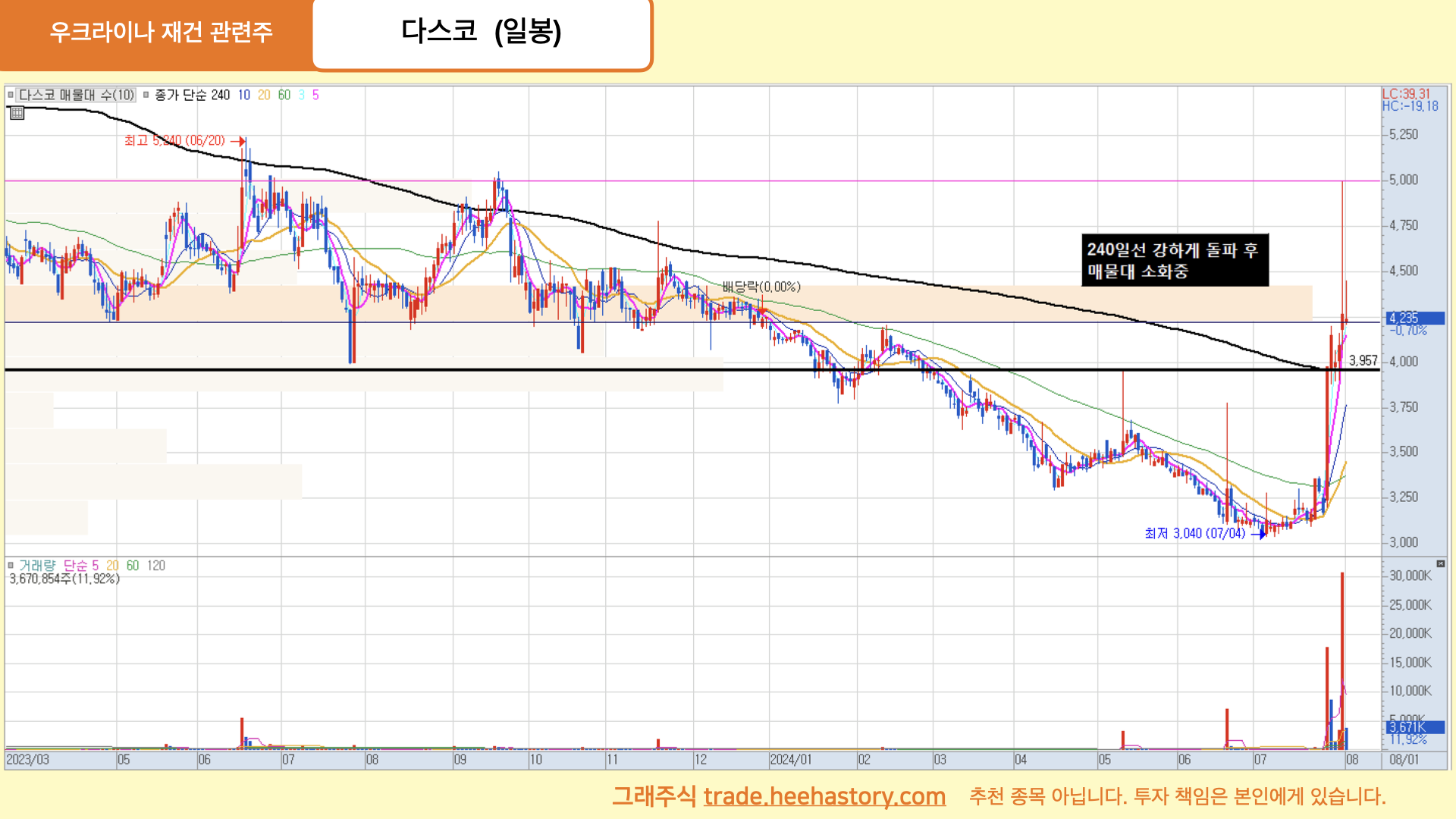Toggle the 거래량 indicator square
The height and width of the screenshot is (819, 1456).
pos(11,565)
